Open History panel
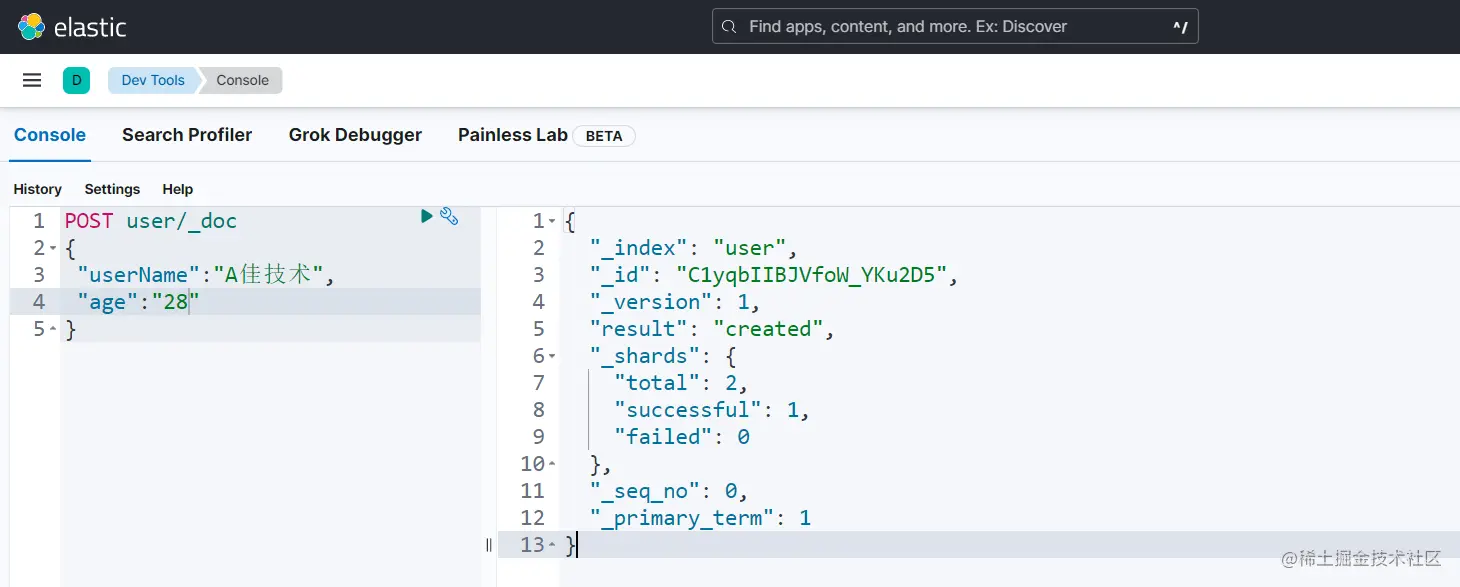This screenshot has width=1460, height=587. click(x=38, y=189)
